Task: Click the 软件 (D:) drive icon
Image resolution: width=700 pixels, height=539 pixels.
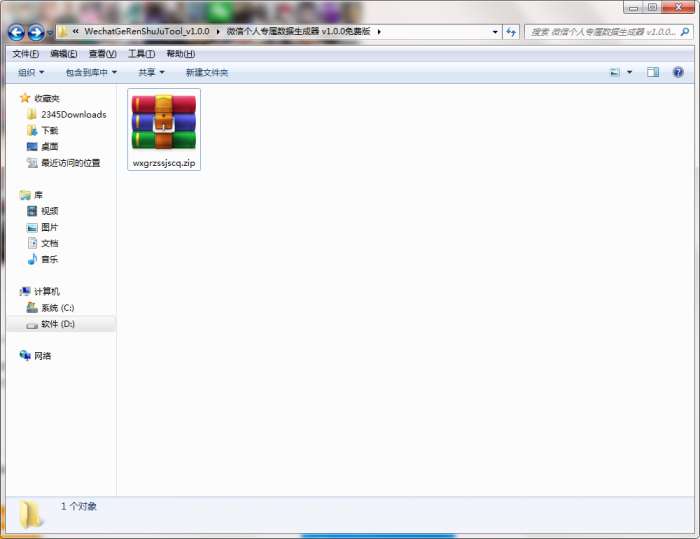Action: click(x=32, y=325)
